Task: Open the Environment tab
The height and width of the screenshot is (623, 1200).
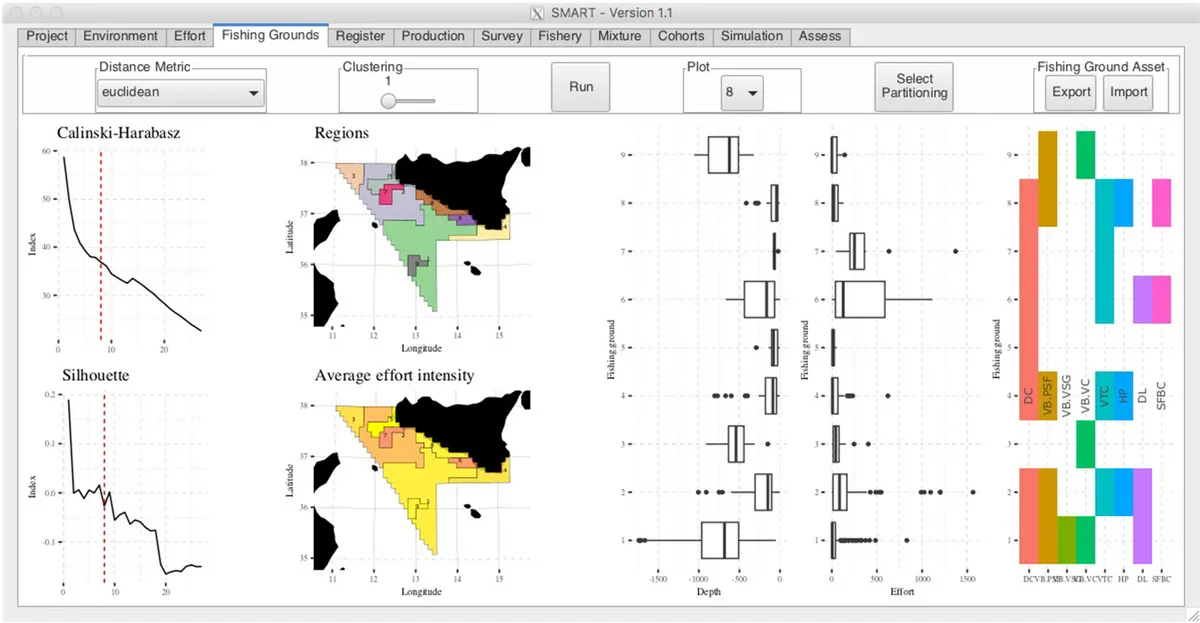Action: 120,36
